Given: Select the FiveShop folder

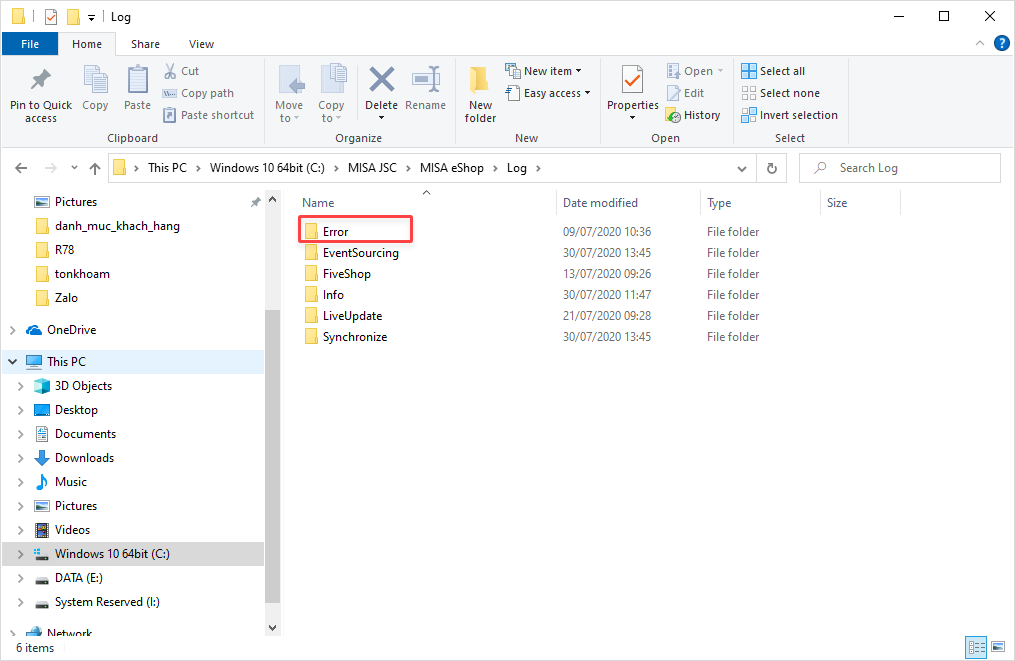Looking at the screenshot, I should coord(338,274).
